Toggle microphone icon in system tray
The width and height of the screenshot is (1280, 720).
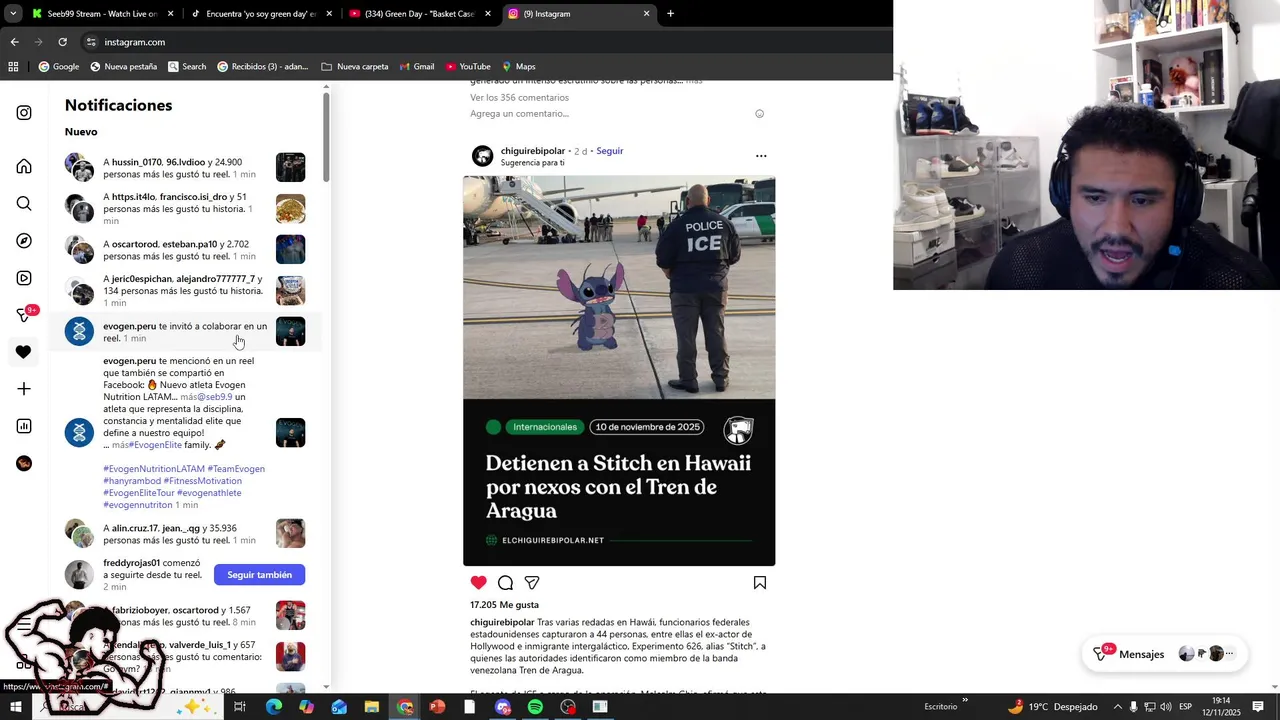click(1134, 707)
